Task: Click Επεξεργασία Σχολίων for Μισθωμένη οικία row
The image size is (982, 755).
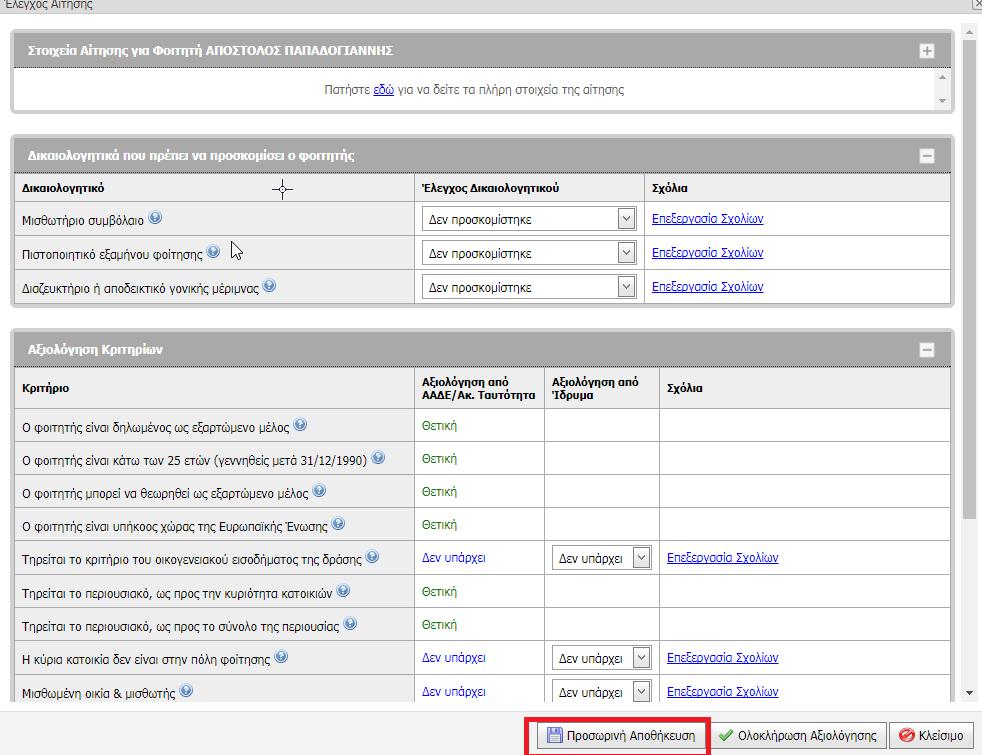Action: pyautogui.click(x=722, y=691)
